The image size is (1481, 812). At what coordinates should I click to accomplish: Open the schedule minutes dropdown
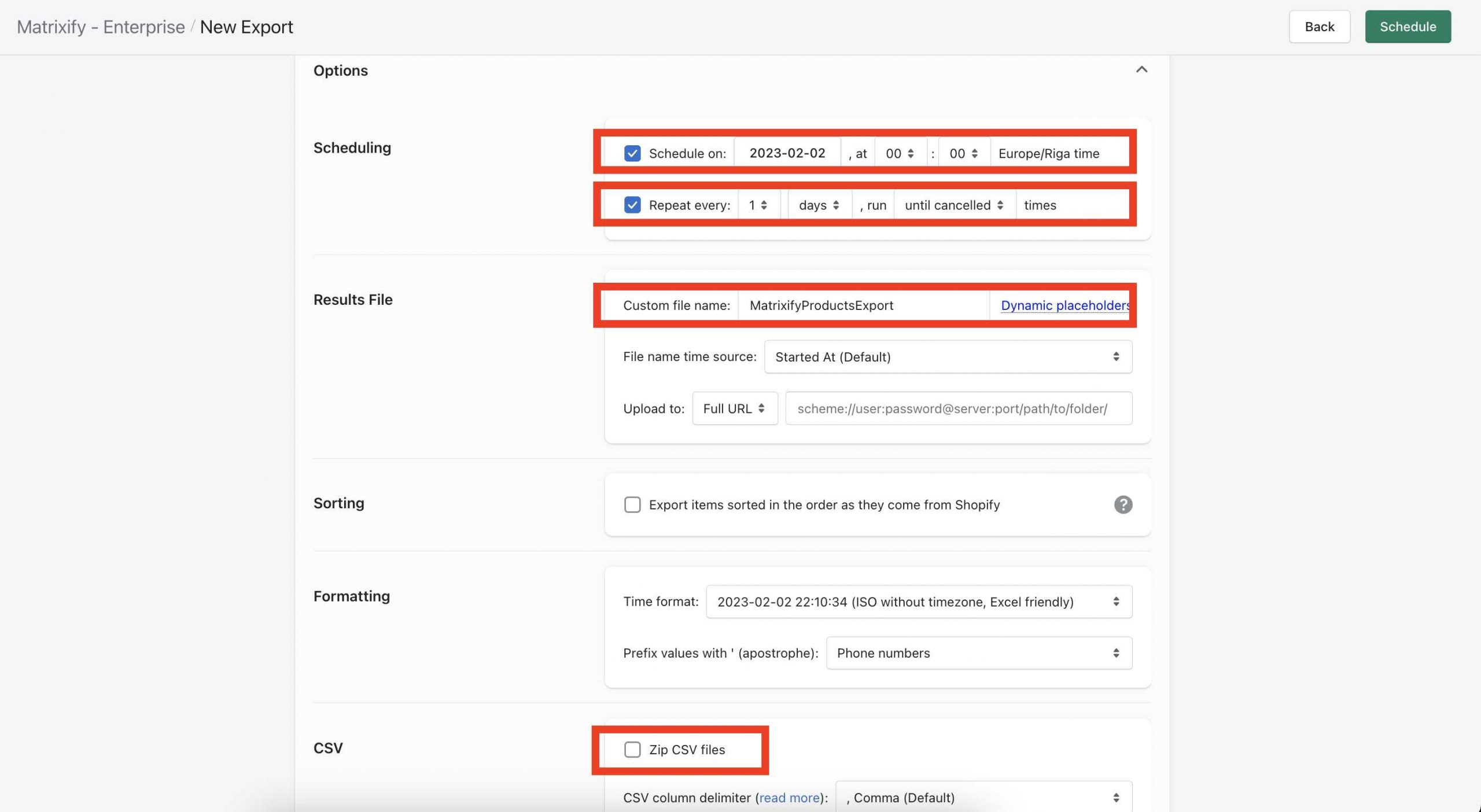point(963,153)
